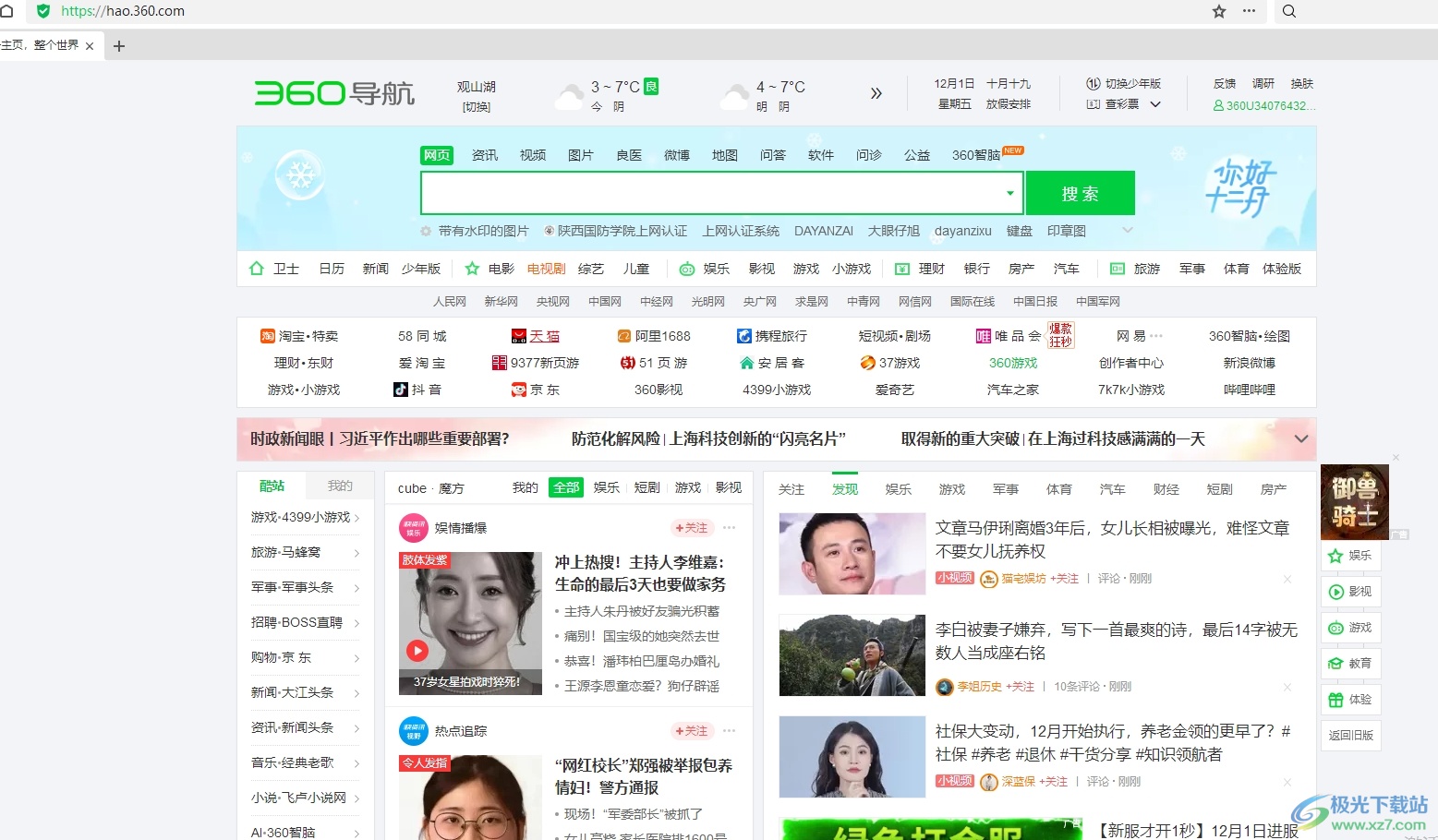Click the bookmark star icon in address bar
Image resolution: width=1438 pixels, height=840 pixels.
click(x=1219, y=11)
